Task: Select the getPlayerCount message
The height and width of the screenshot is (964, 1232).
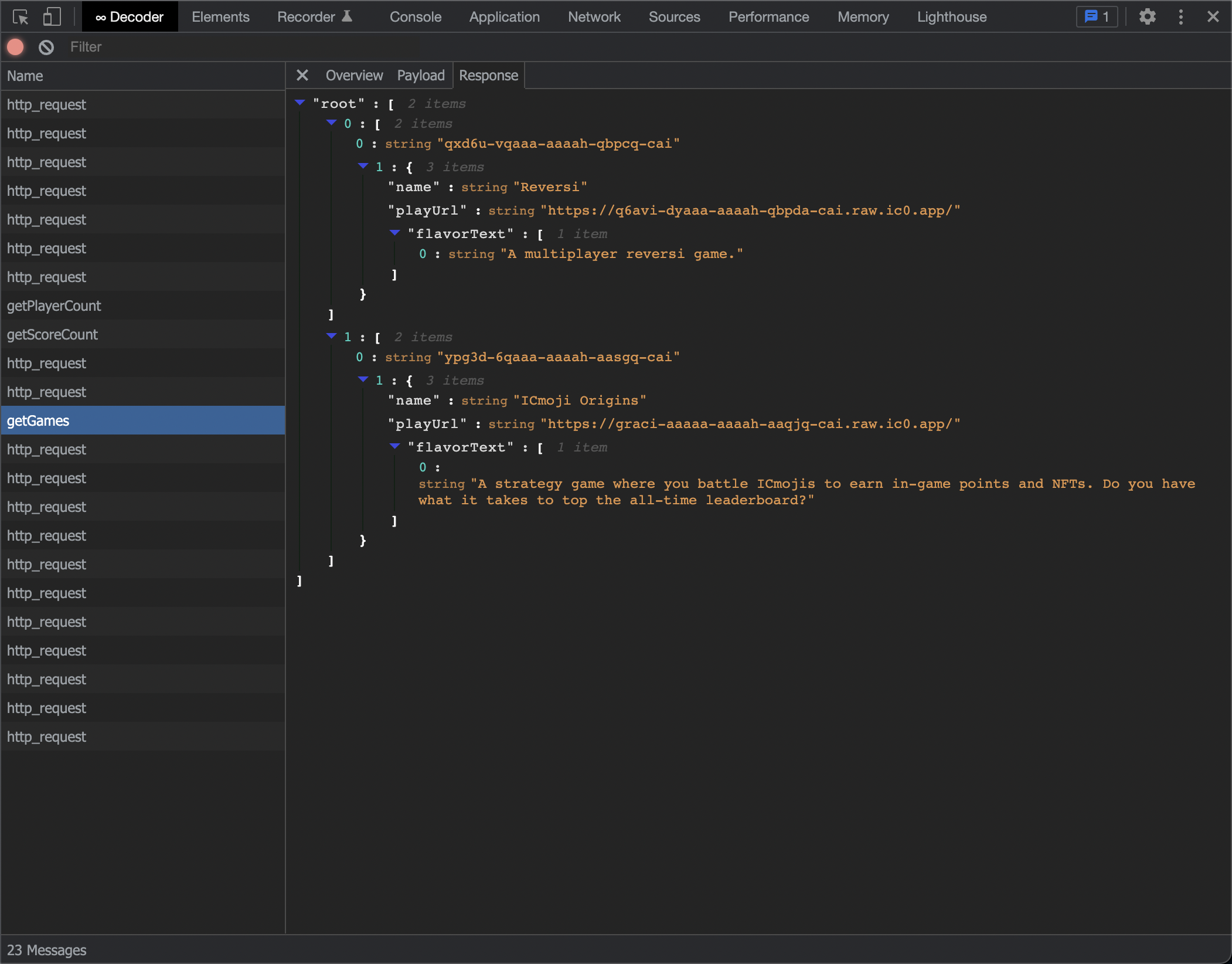Action: pos(54,306)
